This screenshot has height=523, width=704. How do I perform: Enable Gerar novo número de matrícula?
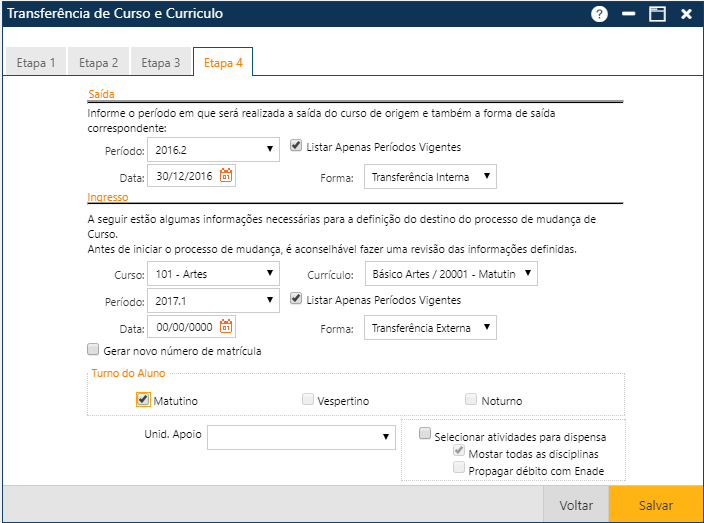pyautogui.click(x=93, y=349)
